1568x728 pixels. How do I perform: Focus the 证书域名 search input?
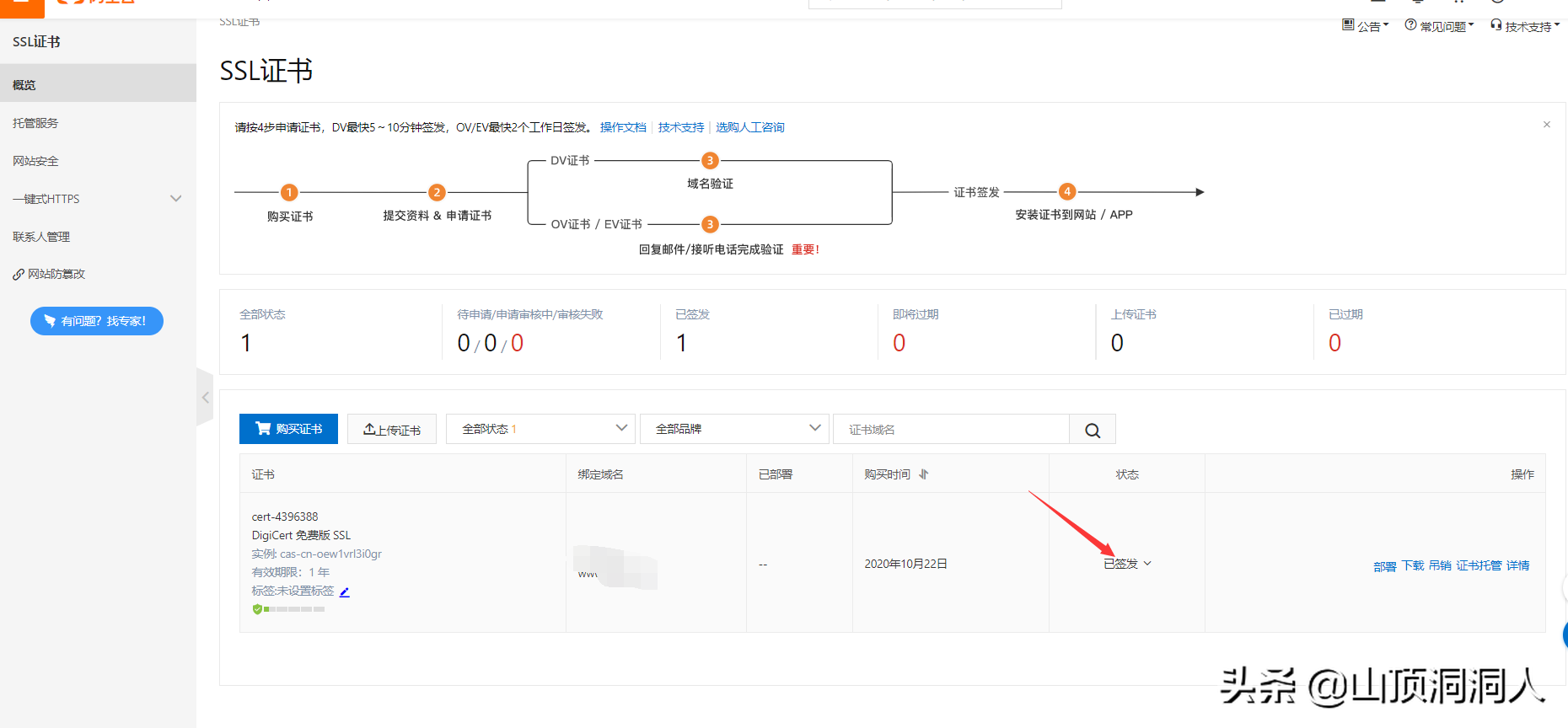[951, 430]
